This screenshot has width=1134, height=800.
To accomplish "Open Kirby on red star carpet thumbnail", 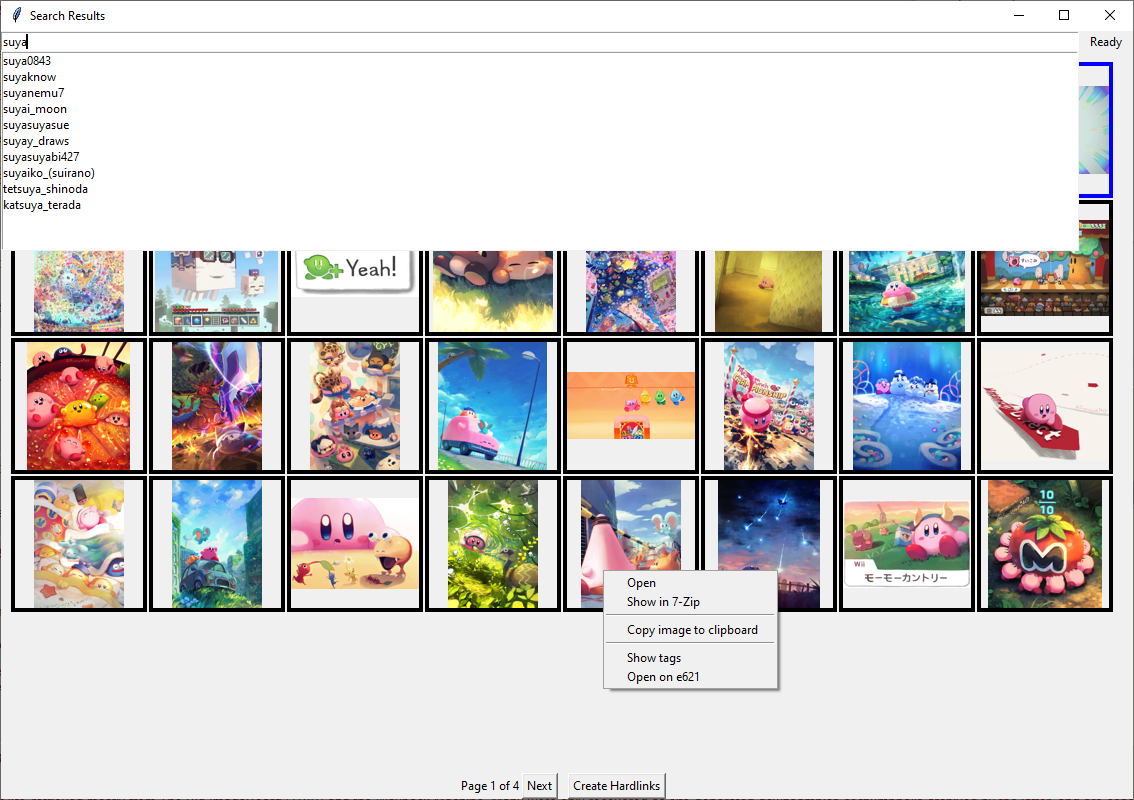I will pyautogui.click(x=1044, y=406).
